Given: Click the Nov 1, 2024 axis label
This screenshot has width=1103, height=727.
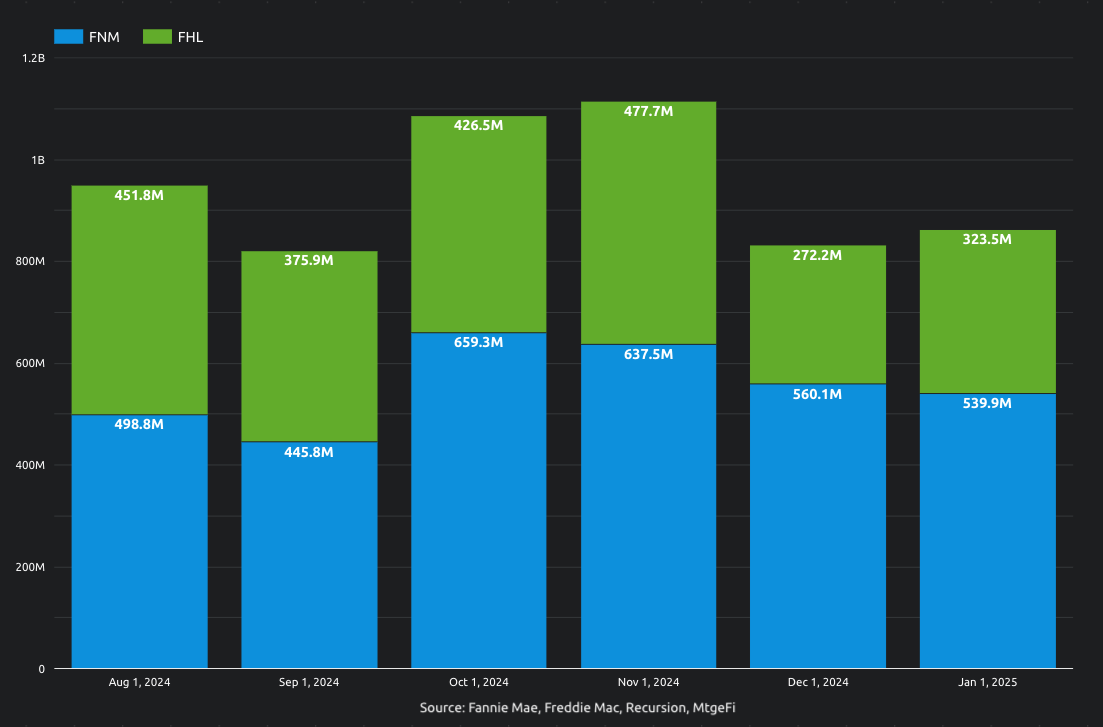Looking at the screenshot, I should [649, 682].
